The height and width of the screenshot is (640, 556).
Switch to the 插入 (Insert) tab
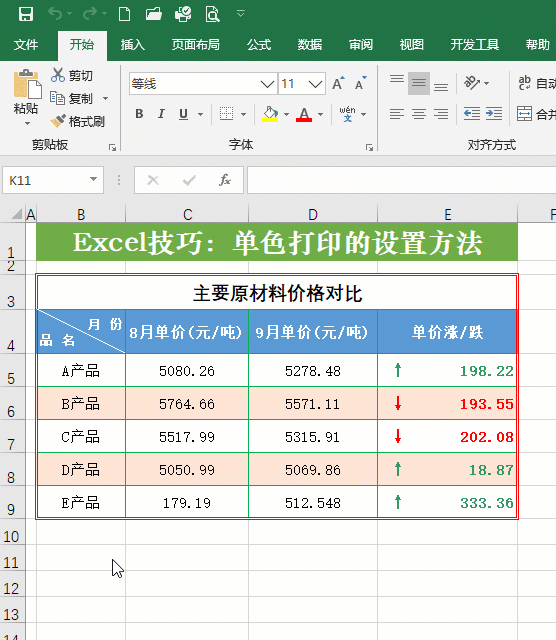tap(133, 44)
